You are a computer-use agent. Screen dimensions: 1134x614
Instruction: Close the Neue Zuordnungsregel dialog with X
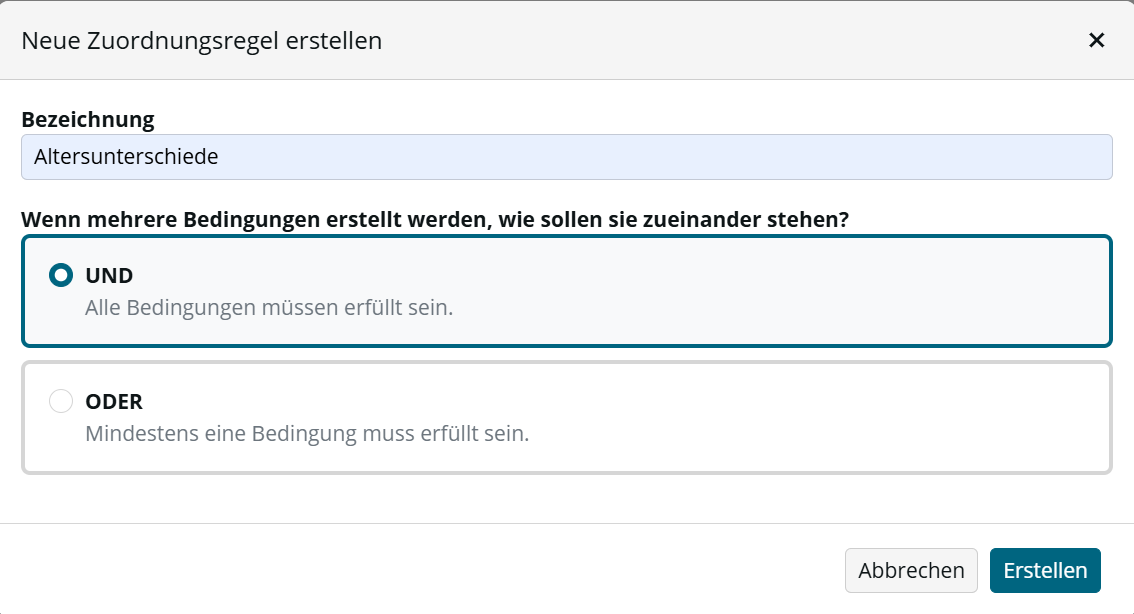[x=1096, y=40]
